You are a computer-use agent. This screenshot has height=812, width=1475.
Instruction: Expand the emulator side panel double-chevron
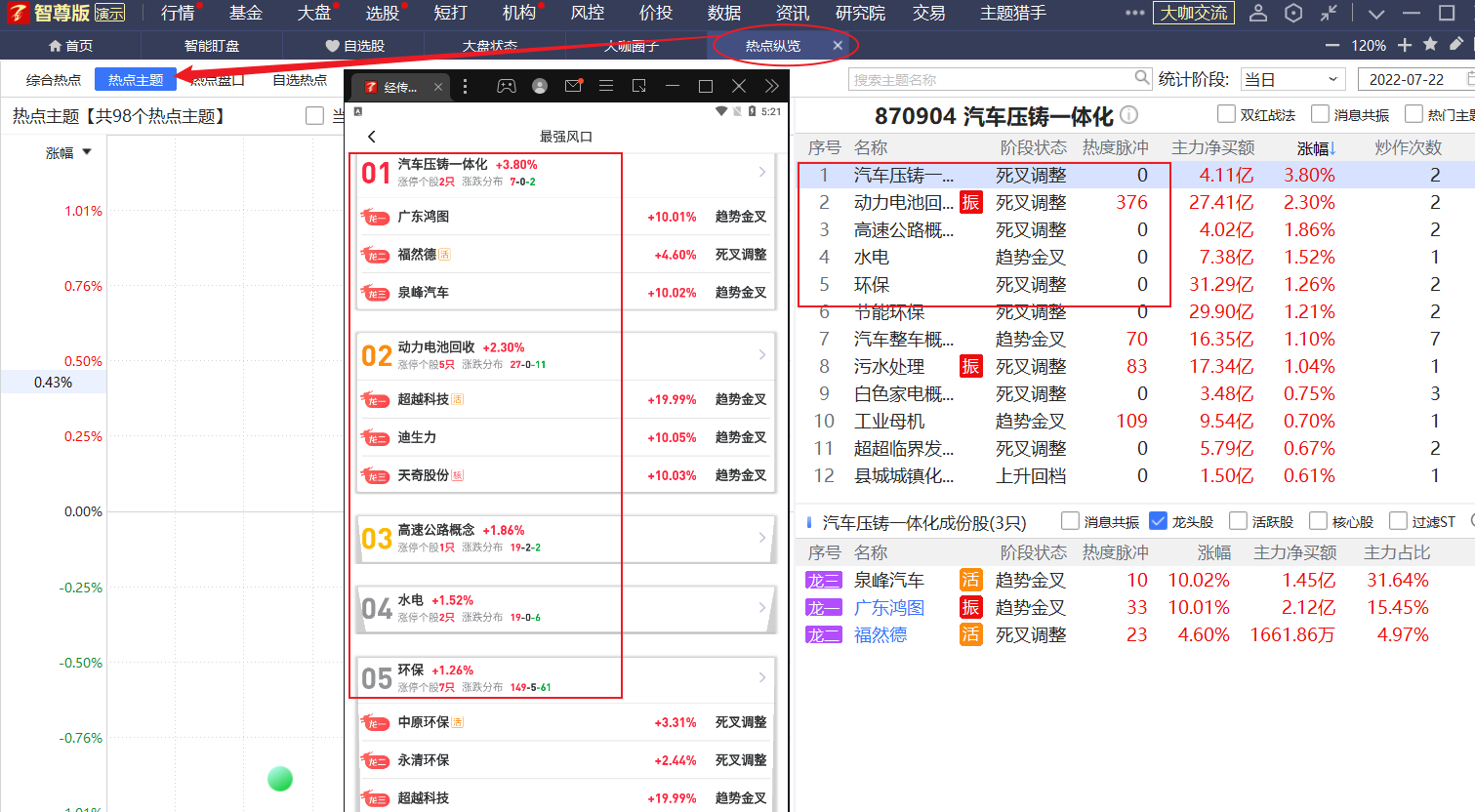pyautogui.click(x=772, y=86)
